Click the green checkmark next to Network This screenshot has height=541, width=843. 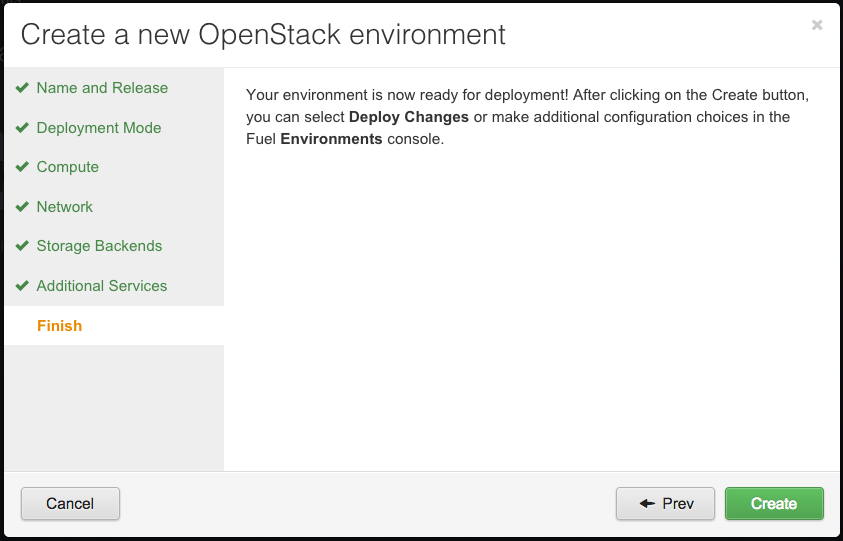22,207
